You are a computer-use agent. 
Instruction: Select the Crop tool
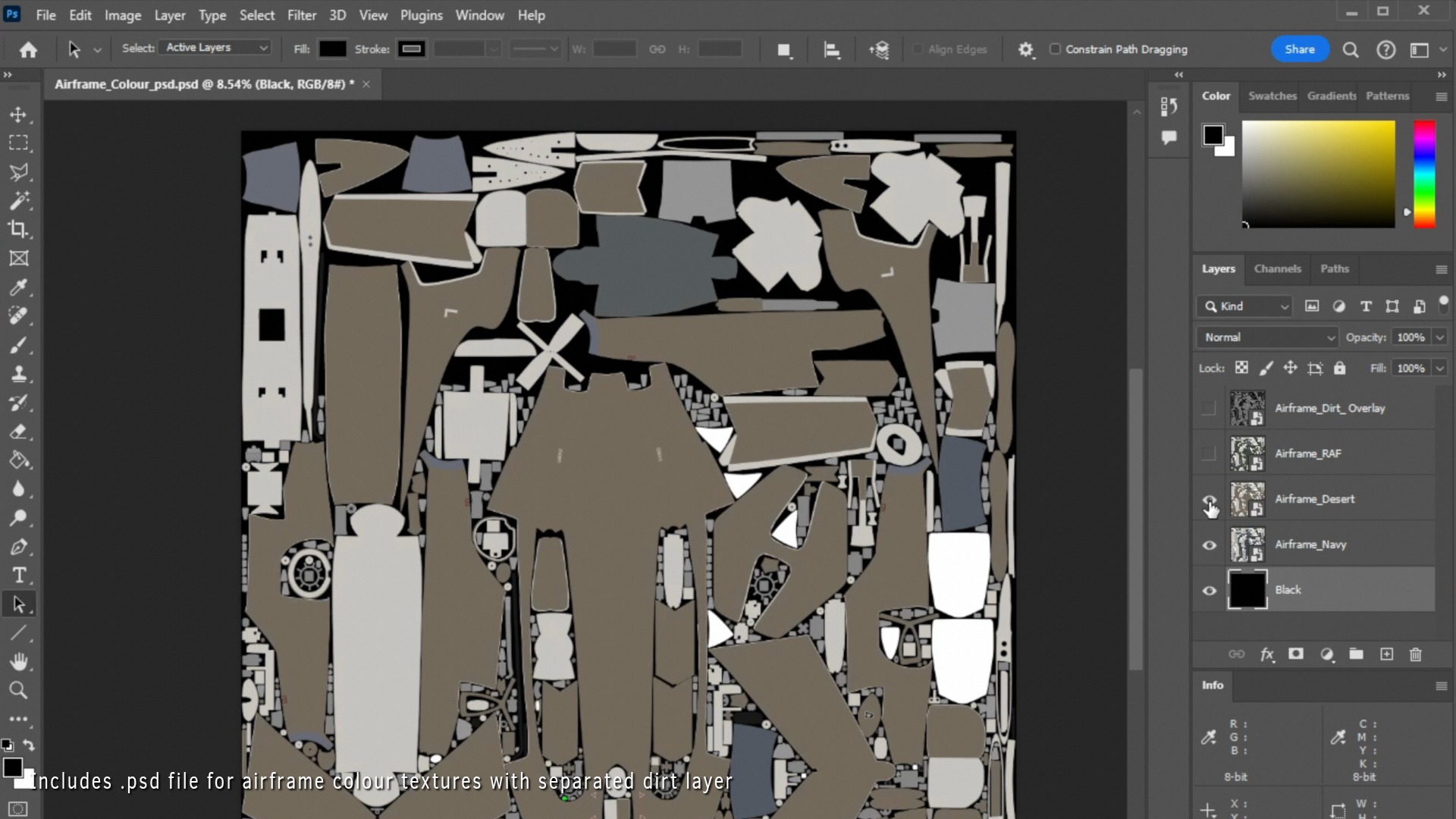pyautogui.click(x=18, y=229)
